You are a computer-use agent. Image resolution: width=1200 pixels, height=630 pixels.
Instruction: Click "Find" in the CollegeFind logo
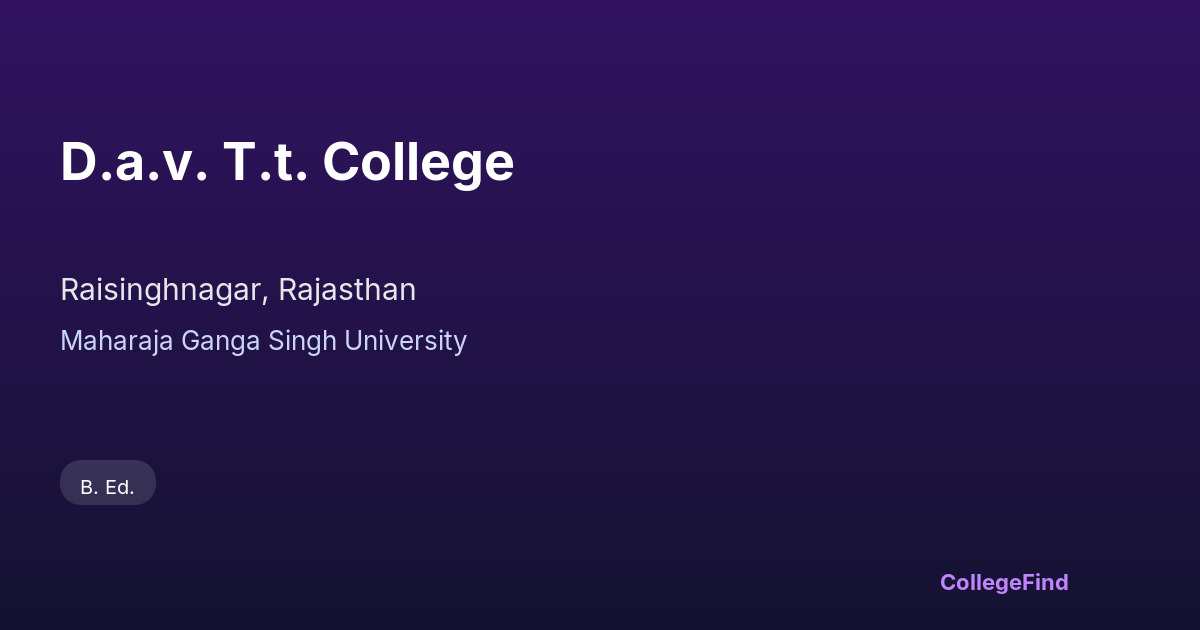tap(1045, 582)
